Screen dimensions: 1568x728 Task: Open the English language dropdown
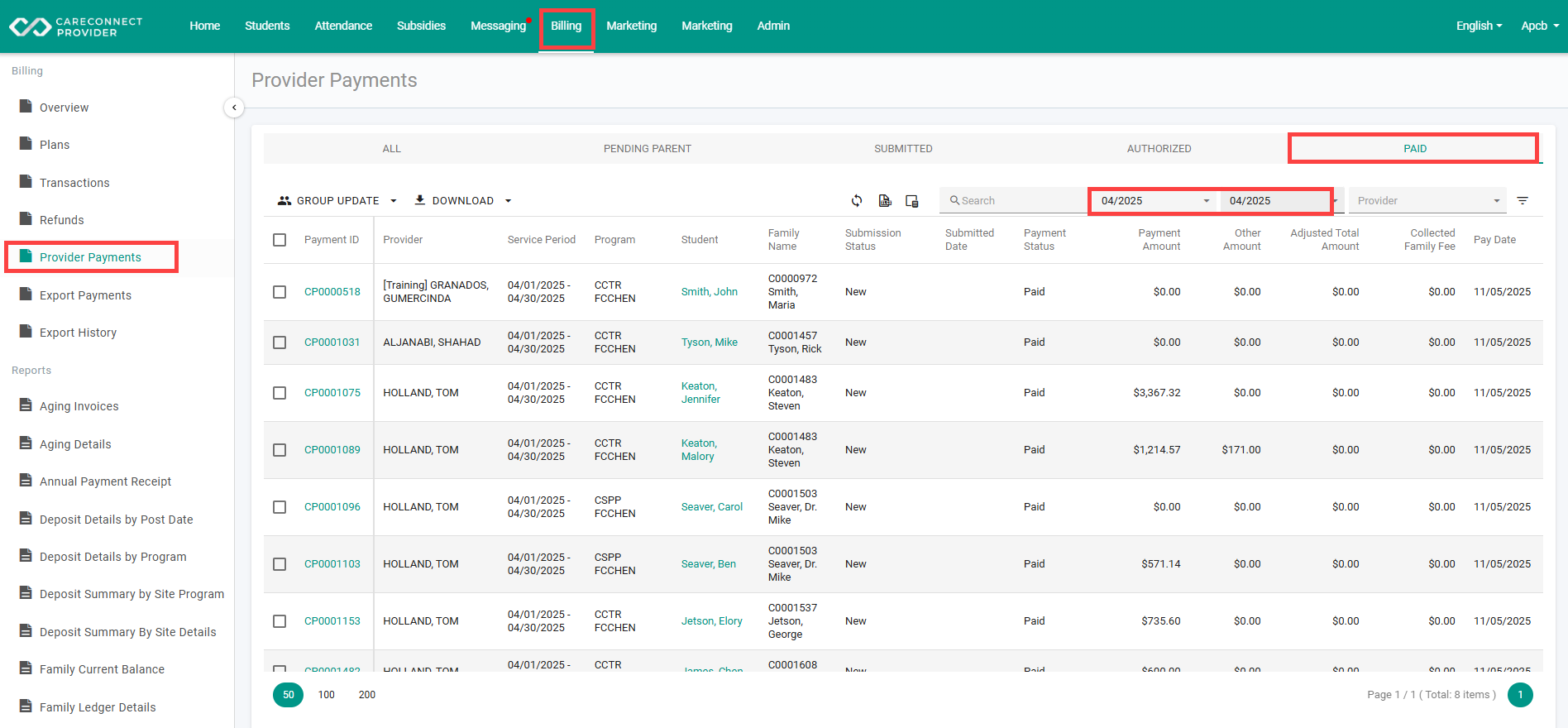point(1479,26)
